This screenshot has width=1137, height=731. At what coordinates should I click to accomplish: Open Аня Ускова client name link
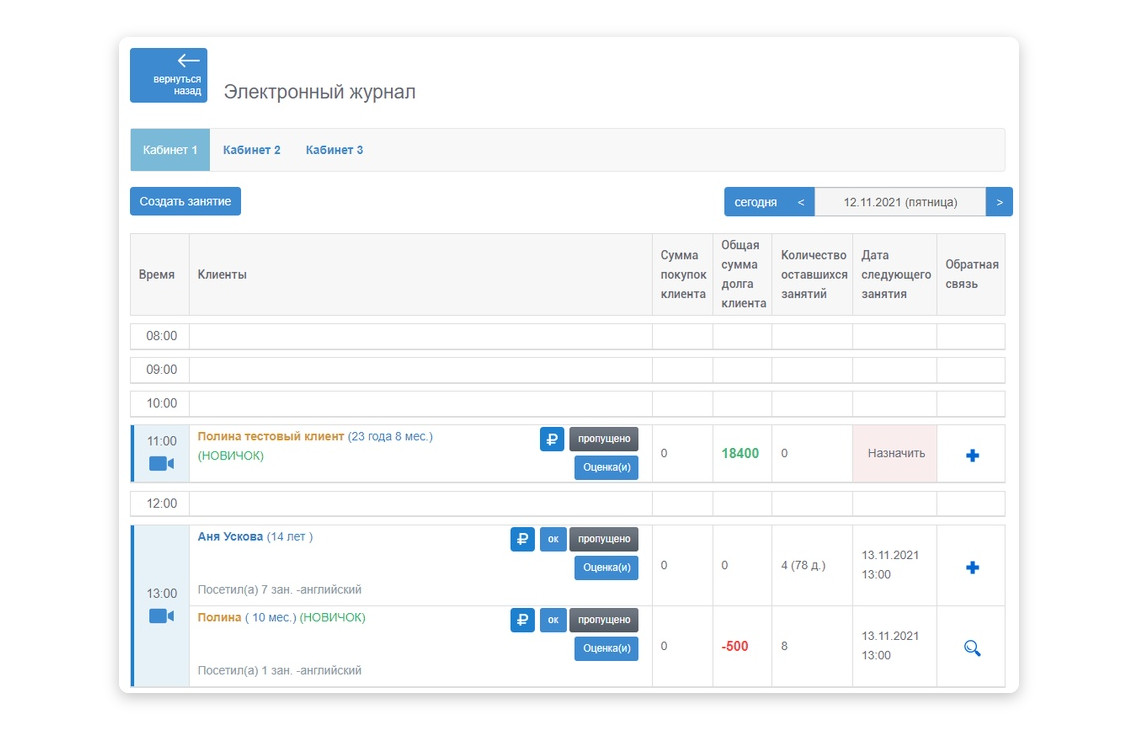click(x=230, y=537)
